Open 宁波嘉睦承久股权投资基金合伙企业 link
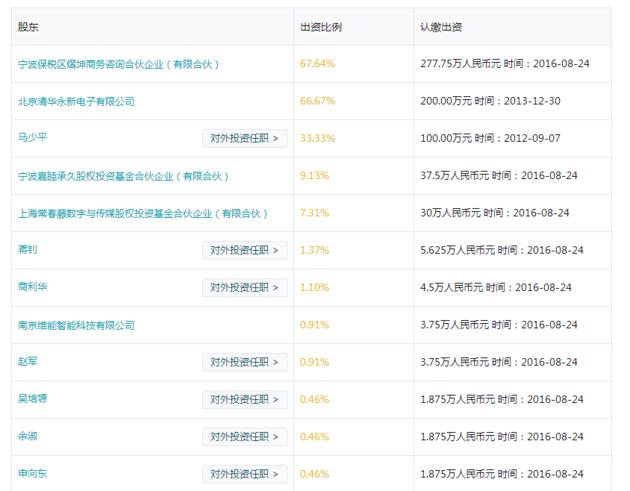This screenshot has height=491, width=630. coord(123,176)
